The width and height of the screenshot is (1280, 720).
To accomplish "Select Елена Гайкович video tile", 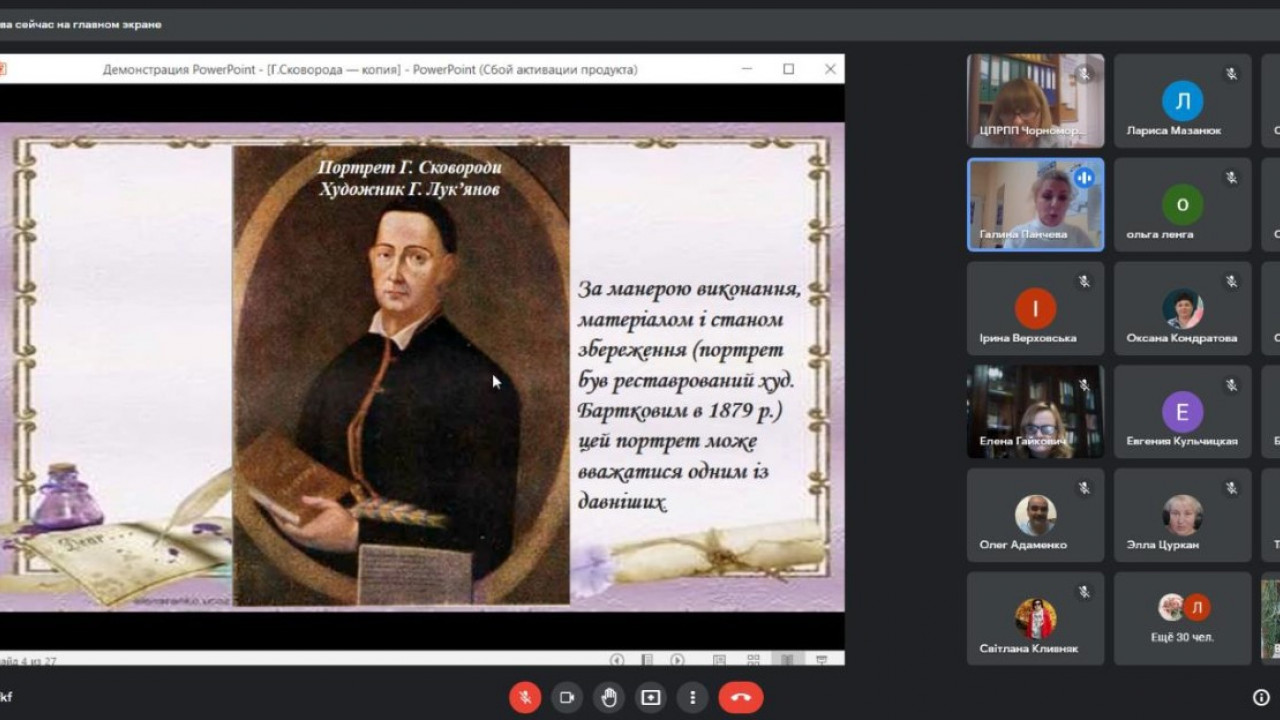I will click(1035, 411).
